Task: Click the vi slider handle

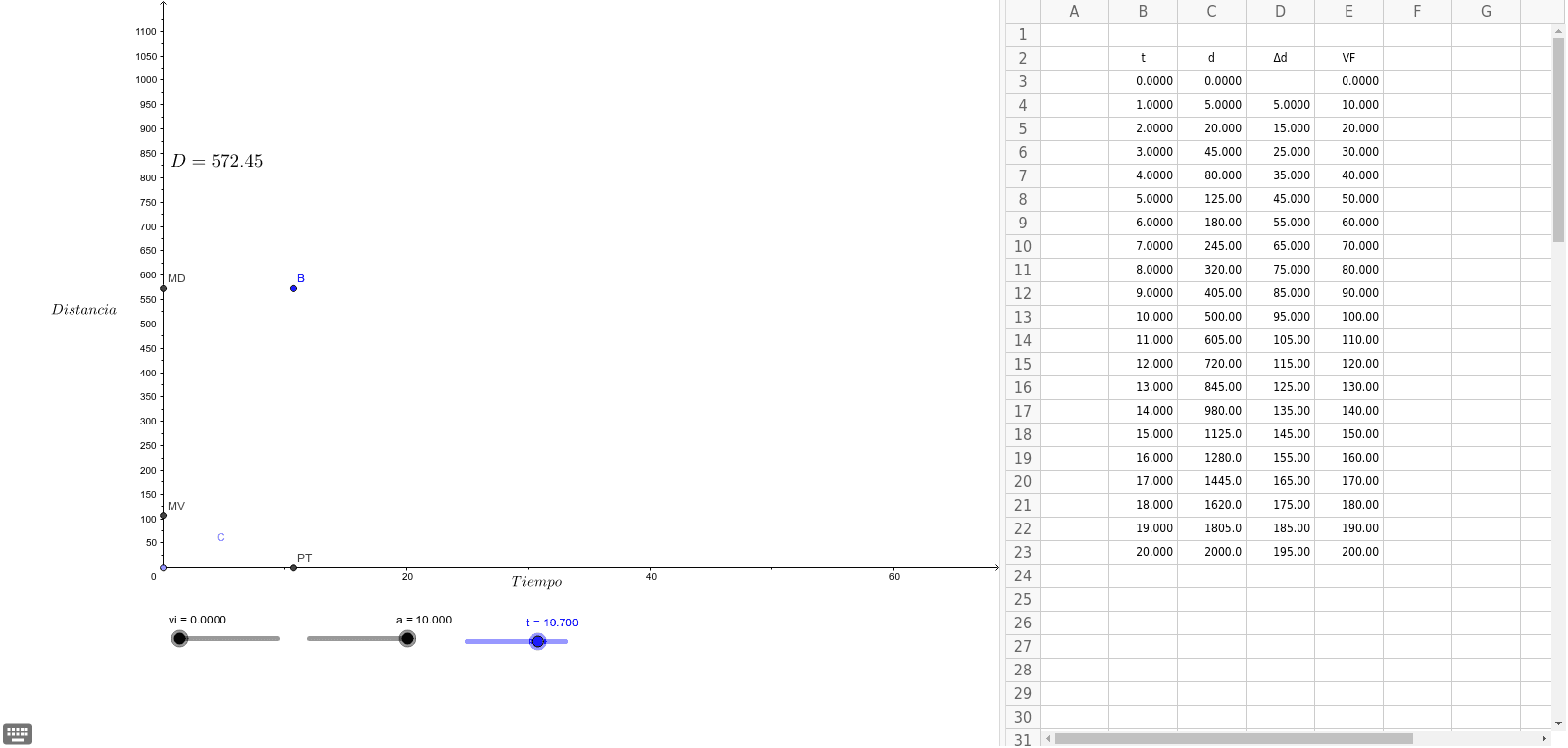Action: (x=179, y=639)
